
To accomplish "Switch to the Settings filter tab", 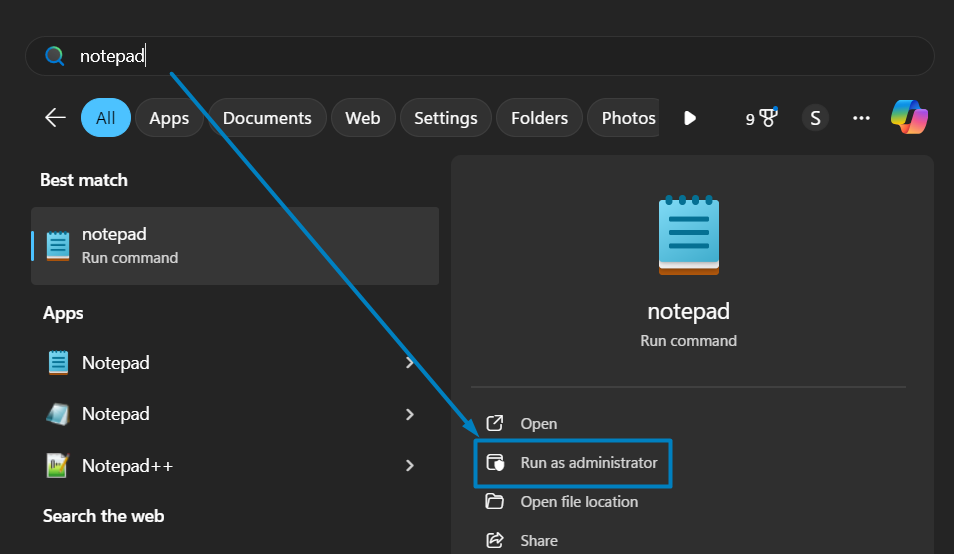I will [x=445, y=117].
